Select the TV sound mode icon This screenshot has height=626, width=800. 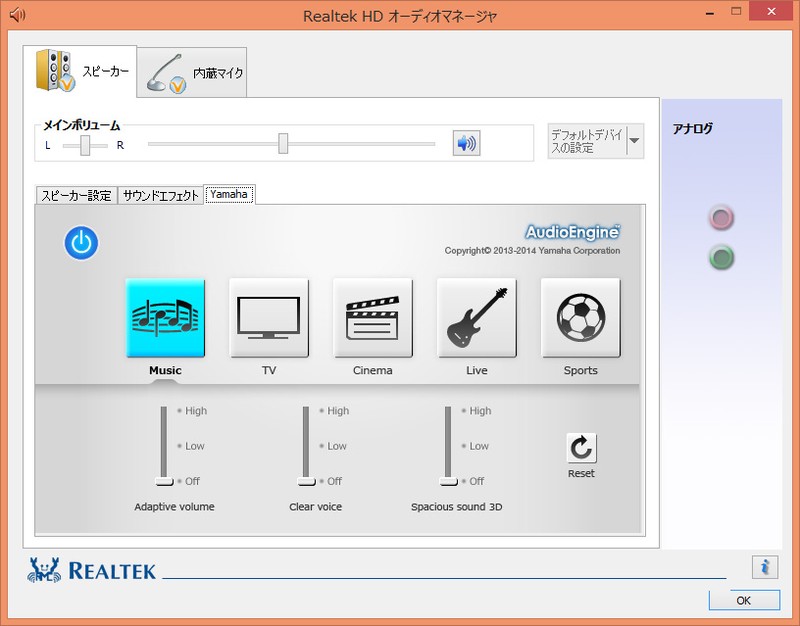[x=269, y=318]
